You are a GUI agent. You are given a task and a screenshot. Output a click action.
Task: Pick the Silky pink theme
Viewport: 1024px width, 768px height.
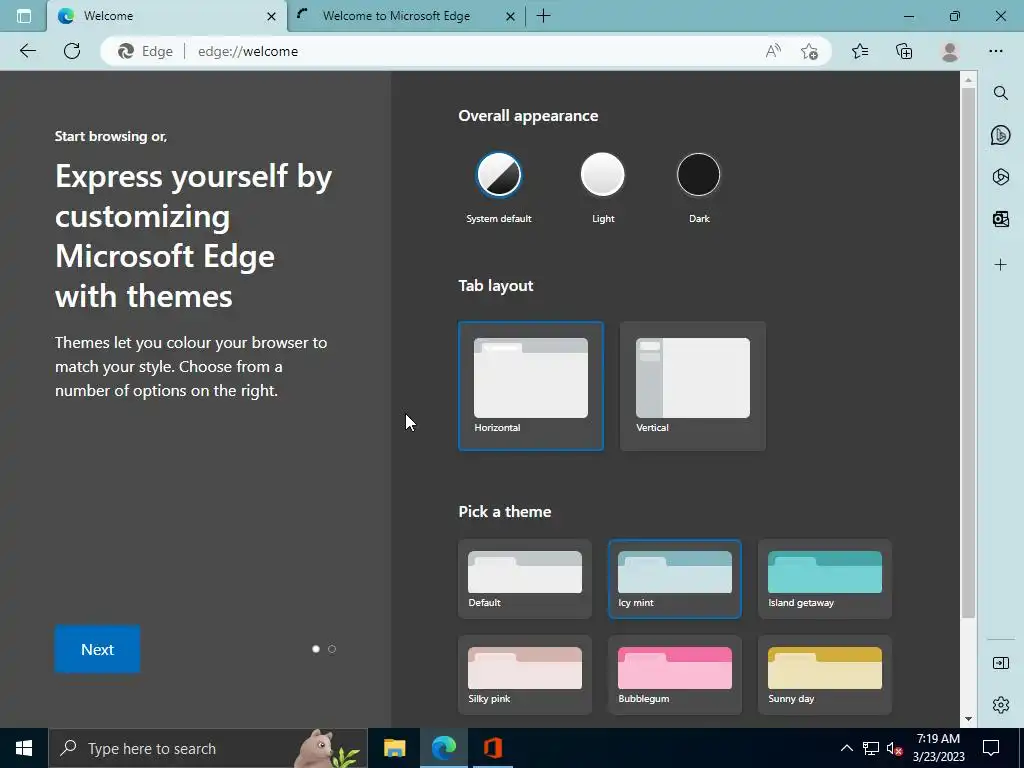[x=525, y=675]
